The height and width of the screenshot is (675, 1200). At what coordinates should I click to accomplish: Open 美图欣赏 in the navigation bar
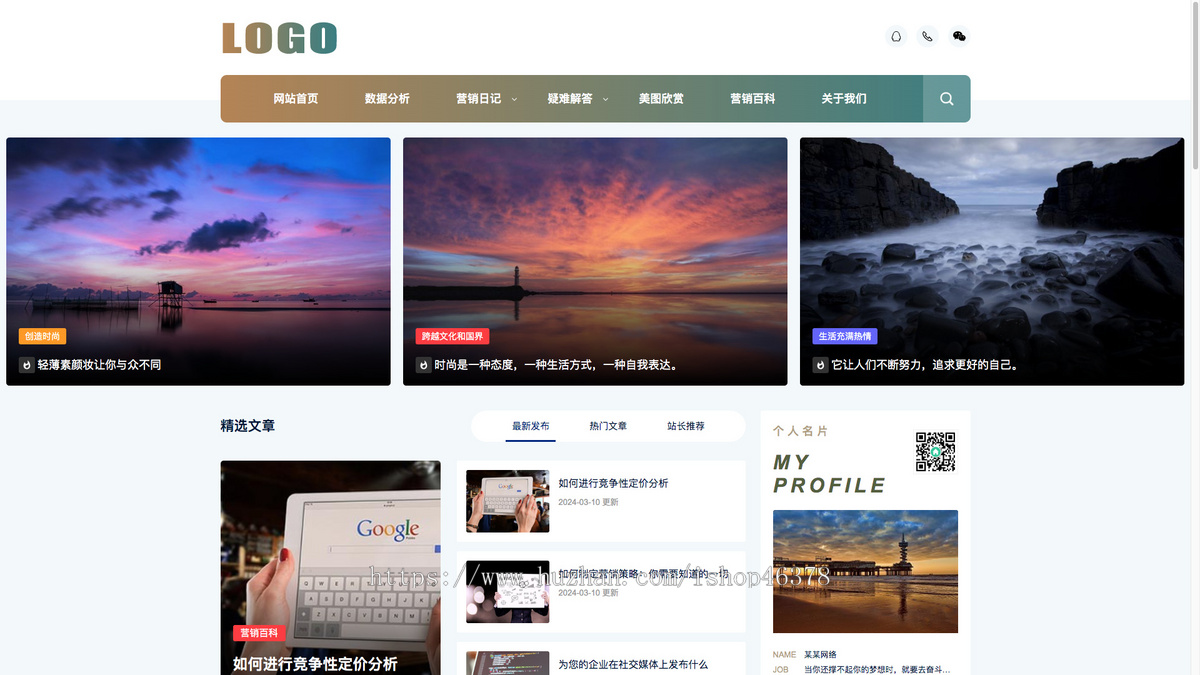(661, 99)
